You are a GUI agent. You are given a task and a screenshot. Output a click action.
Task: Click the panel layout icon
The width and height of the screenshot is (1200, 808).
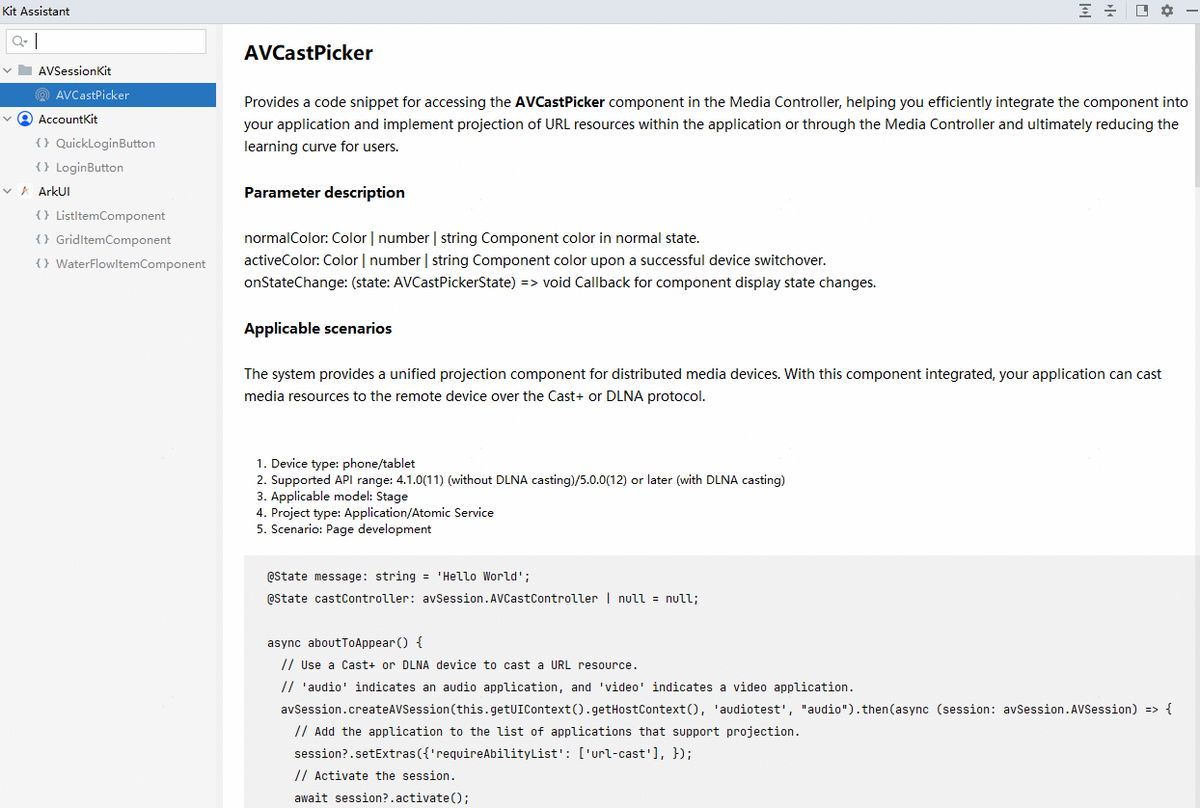pyautogui.click(x=1142, y=10)
